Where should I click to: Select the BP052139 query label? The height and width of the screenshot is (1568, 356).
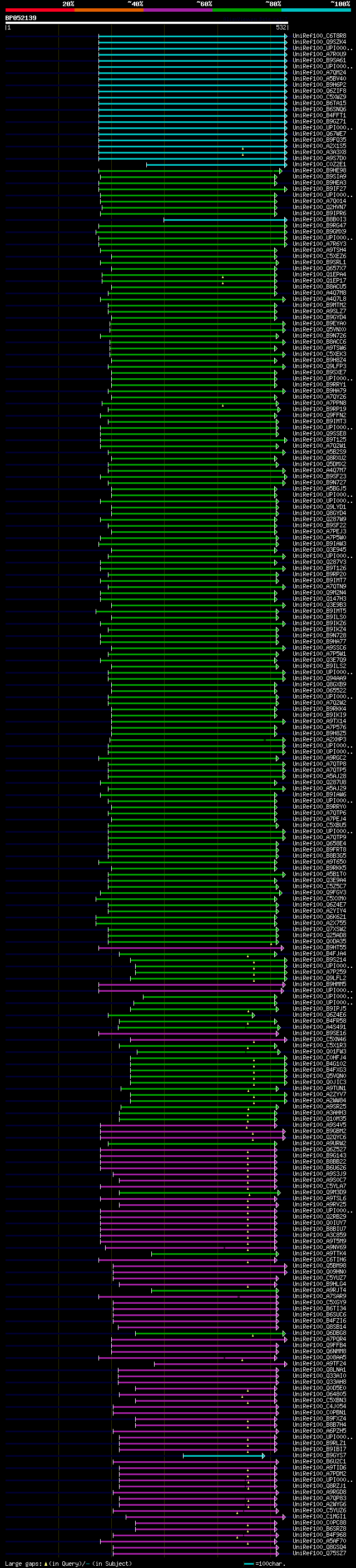tap(21, 18)
